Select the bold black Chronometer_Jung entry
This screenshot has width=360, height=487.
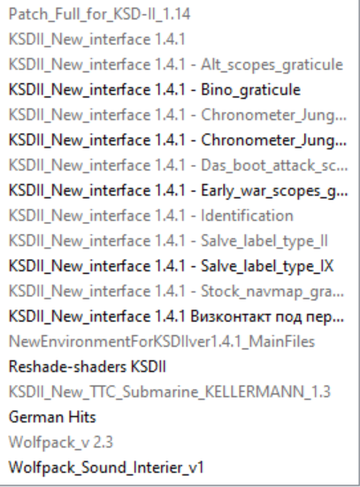[178, 140]
